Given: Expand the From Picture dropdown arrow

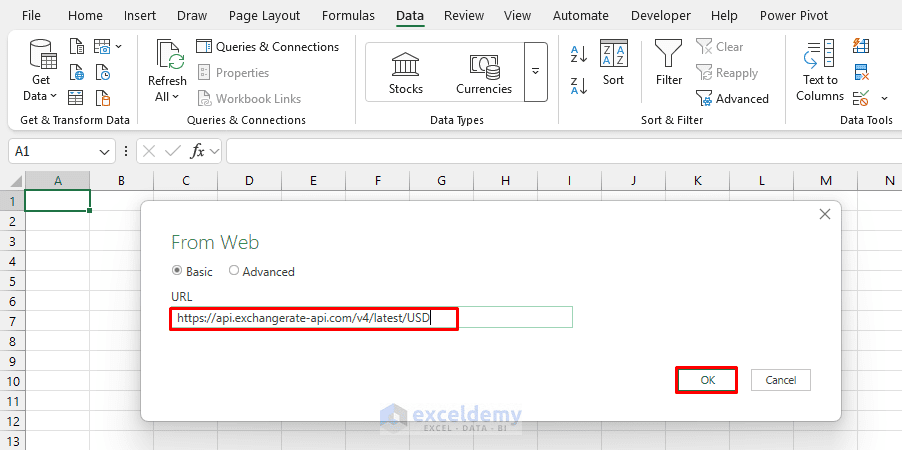Looking at the screenshot, I should pos(119,46).
